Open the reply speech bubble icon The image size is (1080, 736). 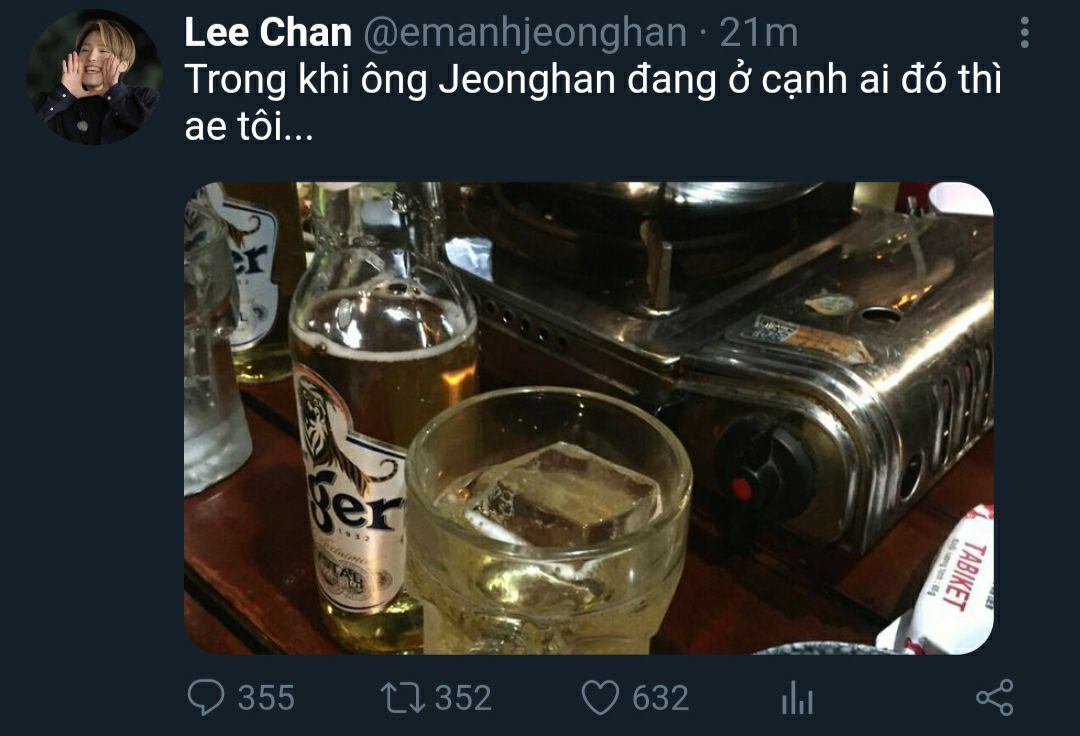click(x=205, y=697)
